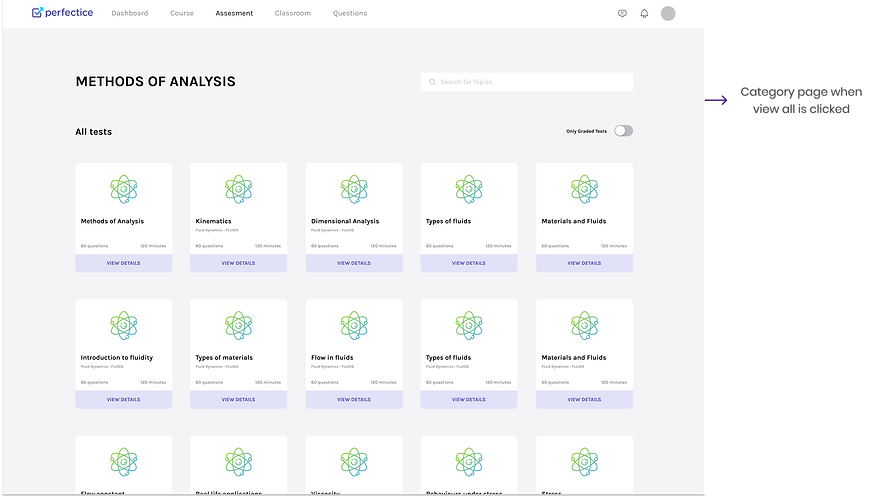Image resolution: width=876 pixels, height=496 pixels.
Task: Click the atom icon on Types of materials card
Action: (x=239, y=325)
